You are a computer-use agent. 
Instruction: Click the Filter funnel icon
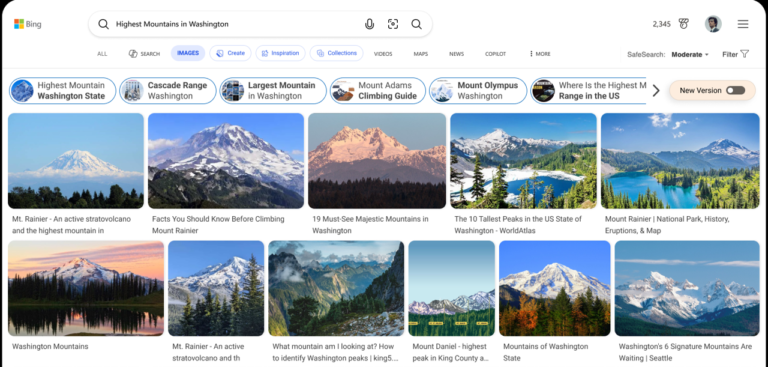744,54
